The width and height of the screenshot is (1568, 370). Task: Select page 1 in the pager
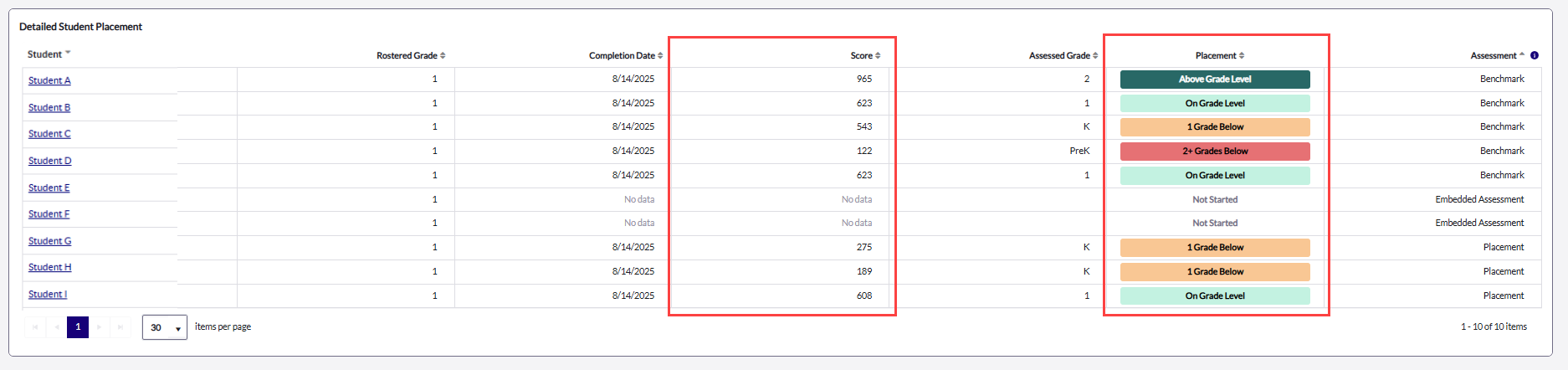tap(78, 327)
